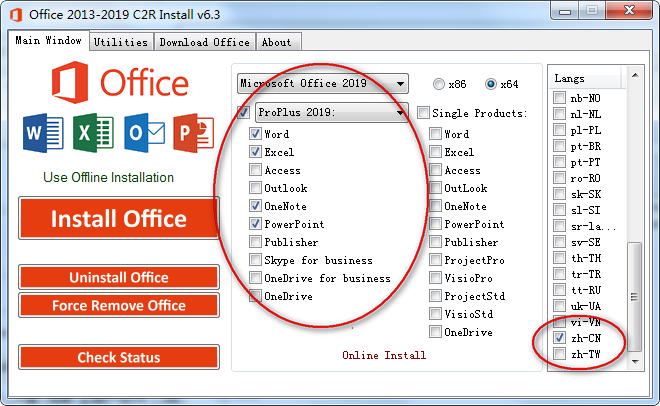Open the Download Office tab
The image size is (660, 406).
(x=204, y=42)
